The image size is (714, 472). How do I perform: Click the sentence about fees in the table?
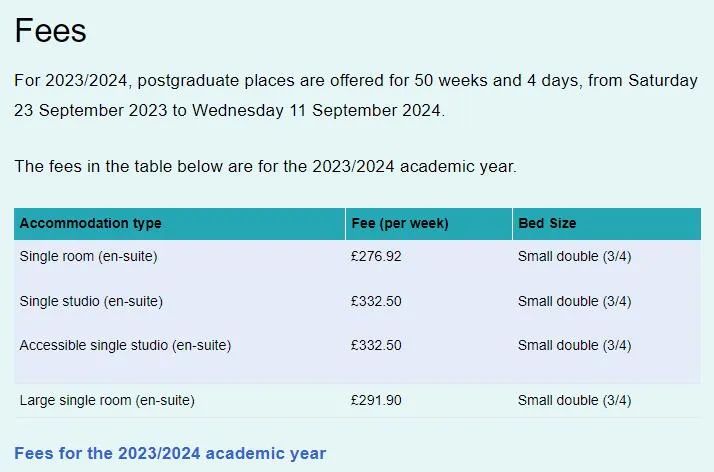click(x=265, y=166)
